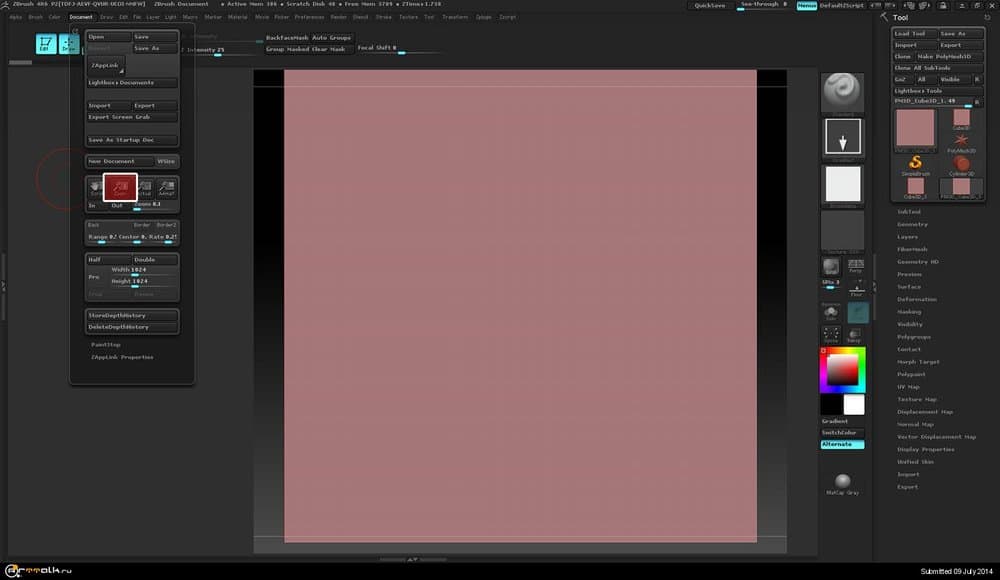Viewport: 1000px width, 580px height.
Task: Toggle the Alternate color button
Action: [x=842, y=444]
